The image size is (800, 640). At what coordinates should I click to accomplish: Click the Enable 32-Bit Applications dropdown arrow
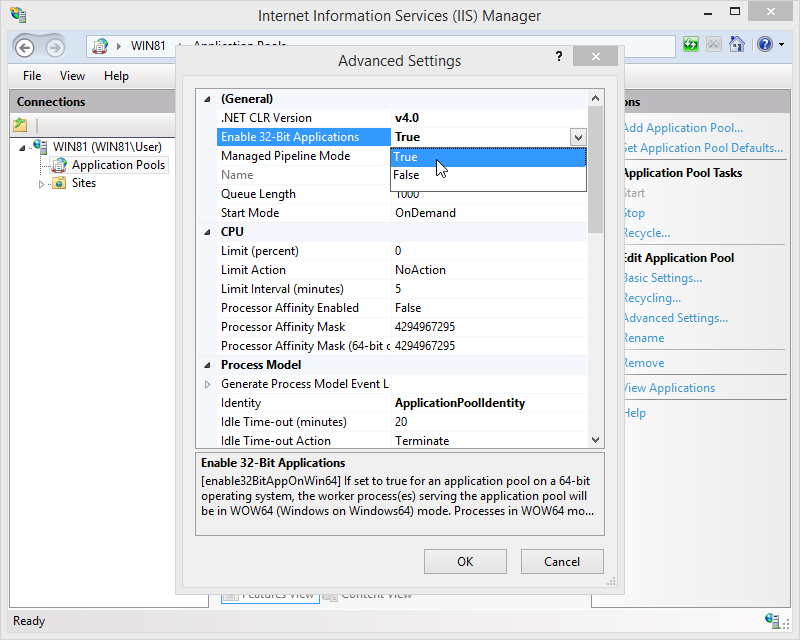[x=578, y=137]
